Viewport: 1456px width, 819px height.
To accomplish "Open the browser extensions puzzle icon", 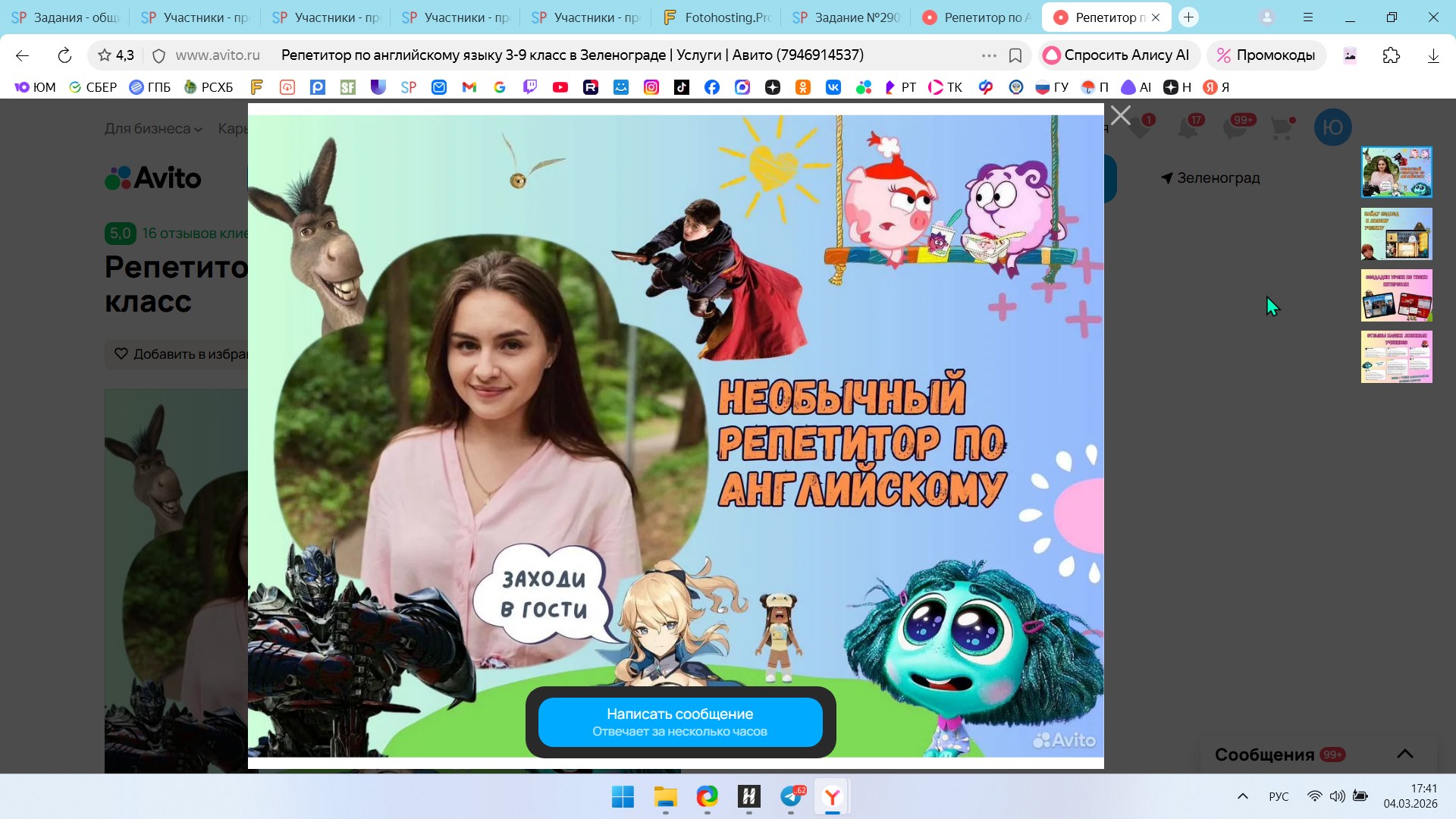I will [1391, 55].
